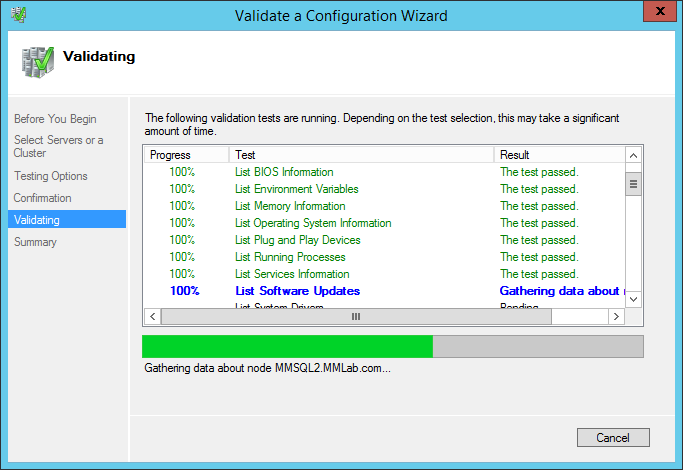Go to Select Servers or a Cluster step

click(58, 147)
